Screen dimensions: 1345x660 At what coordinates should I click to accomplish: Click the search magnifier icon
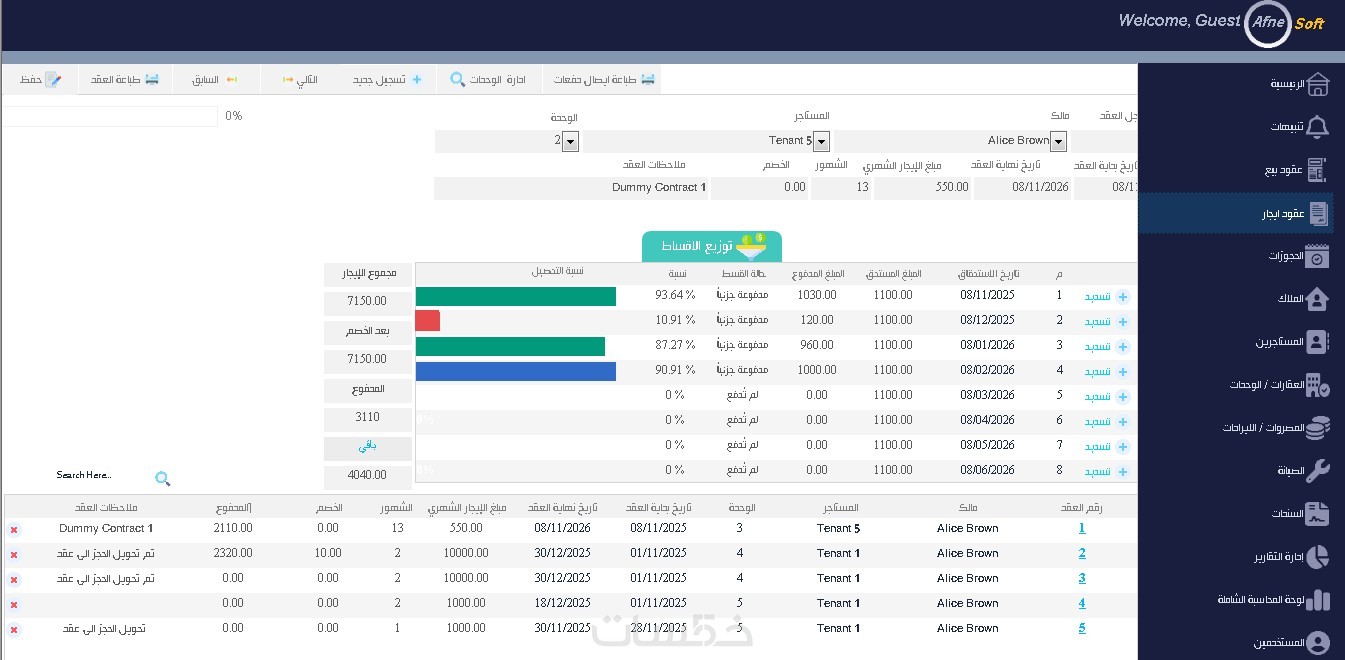tap(163, 478)
